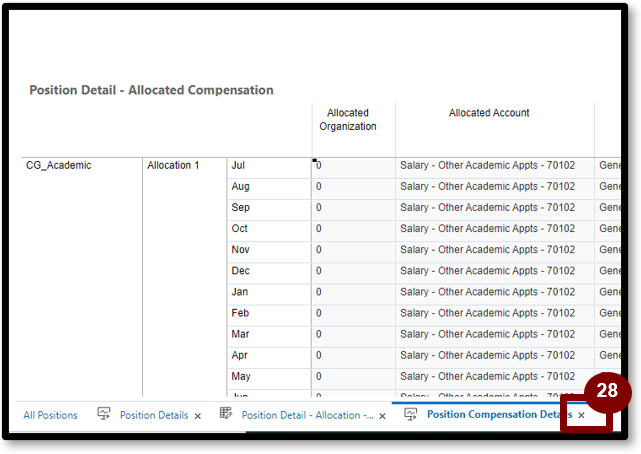This screenshot has height=454, width=641.
Task: Click Allocated Organization cell for Sep
Action: [x=354, y=208]
